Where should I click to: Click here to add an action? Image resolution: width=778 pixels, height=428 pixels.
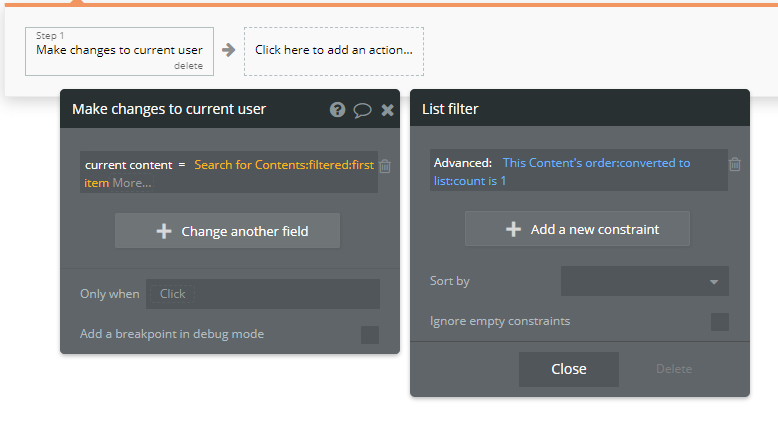[x=333, y=50]
